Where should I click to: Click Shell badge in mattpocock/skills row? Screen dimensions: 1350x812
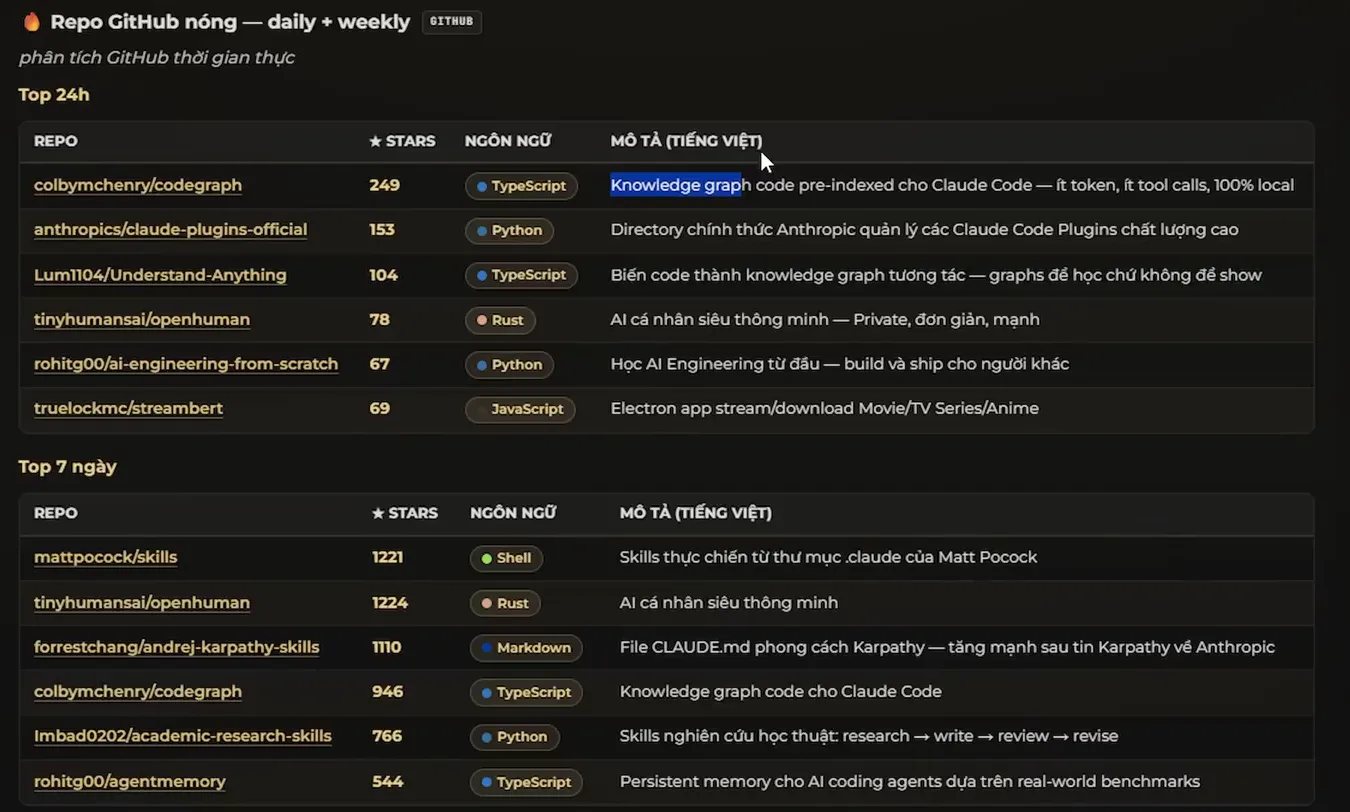pos(506,558)
